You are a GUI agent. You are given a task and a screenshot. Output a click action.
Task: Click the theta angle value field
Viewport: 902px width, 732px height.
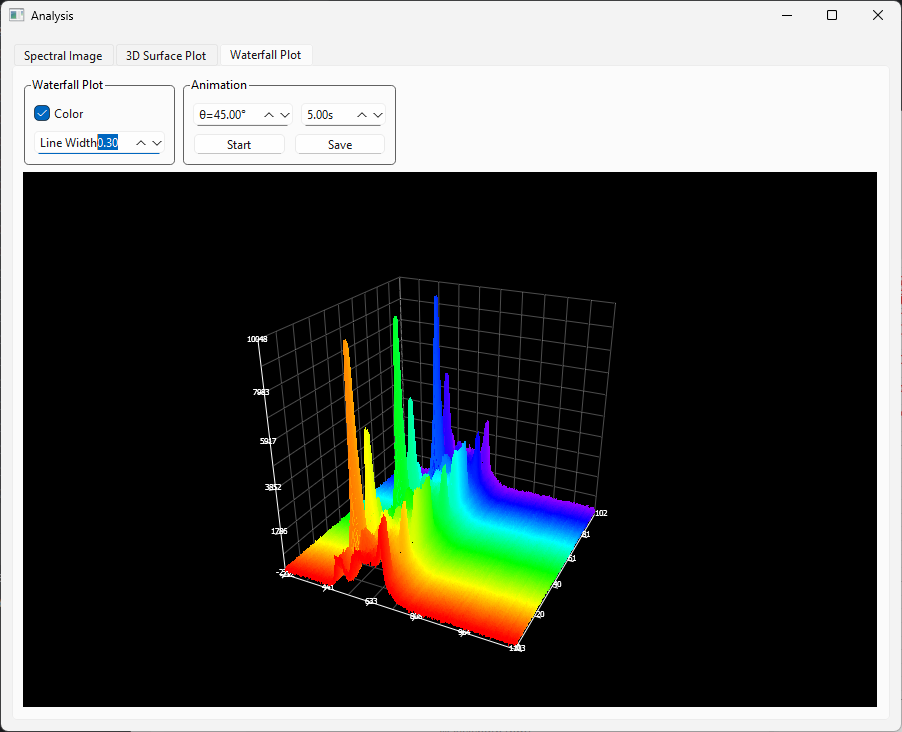[225, 115]
